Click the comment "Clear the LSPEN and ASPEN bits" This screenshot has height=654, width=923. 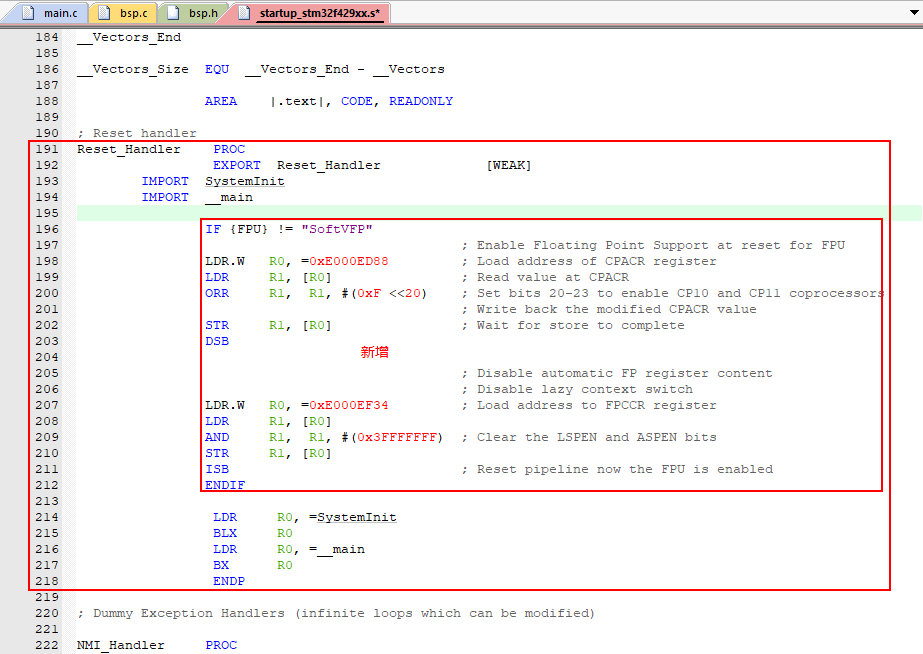coord(596,437)
